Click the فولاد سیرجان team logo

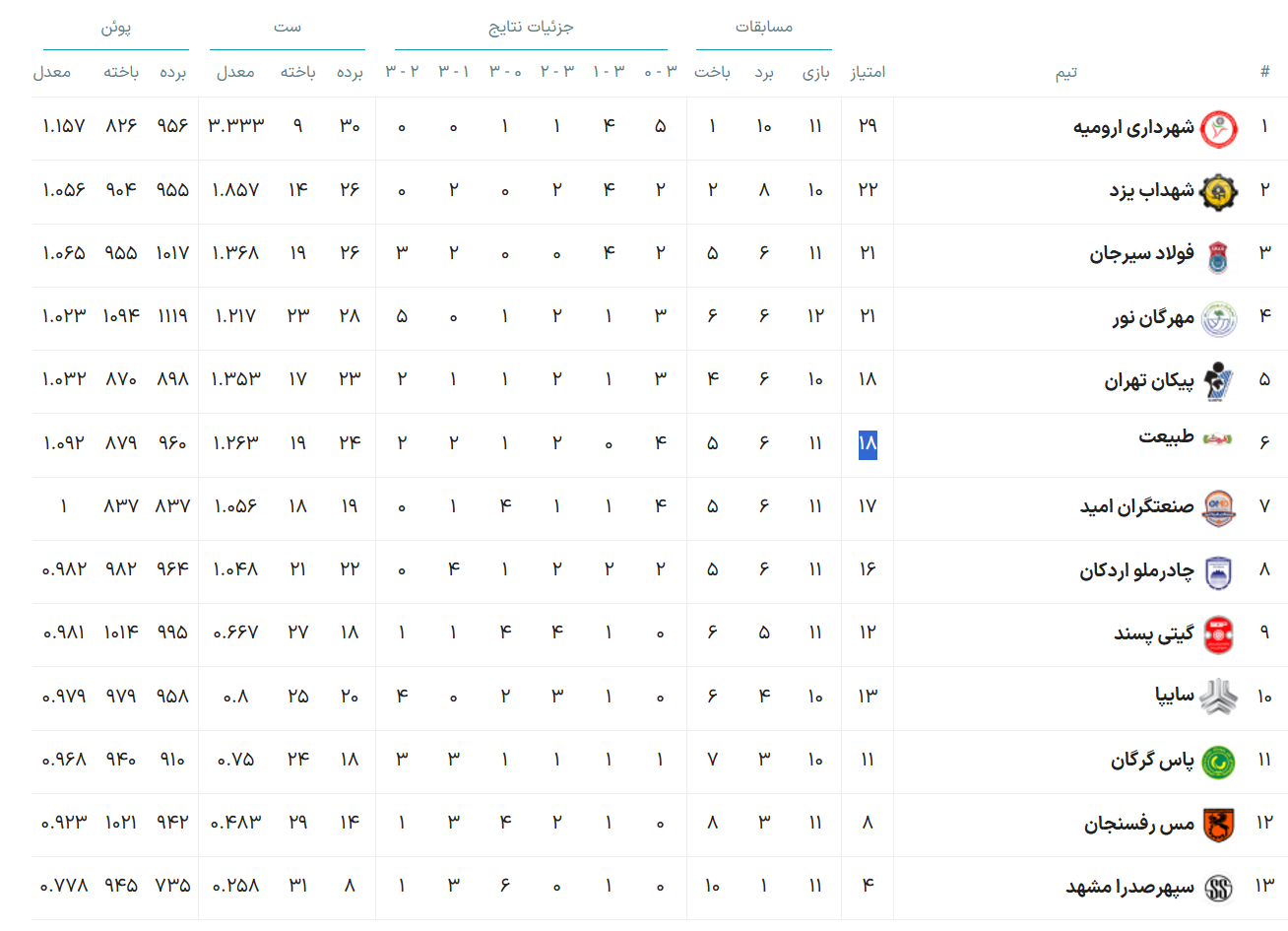pyautogui.click(x=1219, y=255)
